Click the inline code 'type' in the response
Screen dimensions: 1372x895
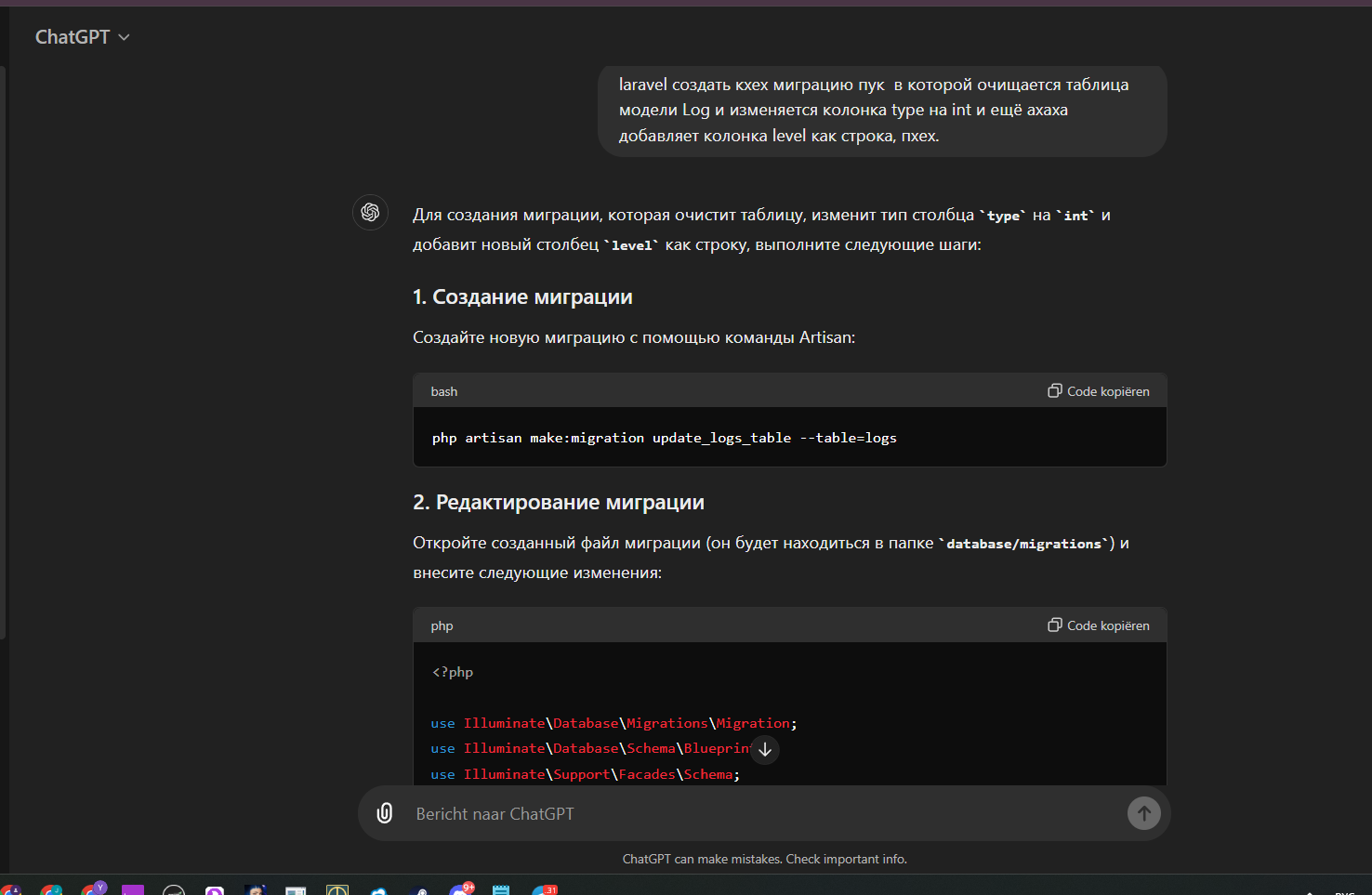tap(1003, 216)
